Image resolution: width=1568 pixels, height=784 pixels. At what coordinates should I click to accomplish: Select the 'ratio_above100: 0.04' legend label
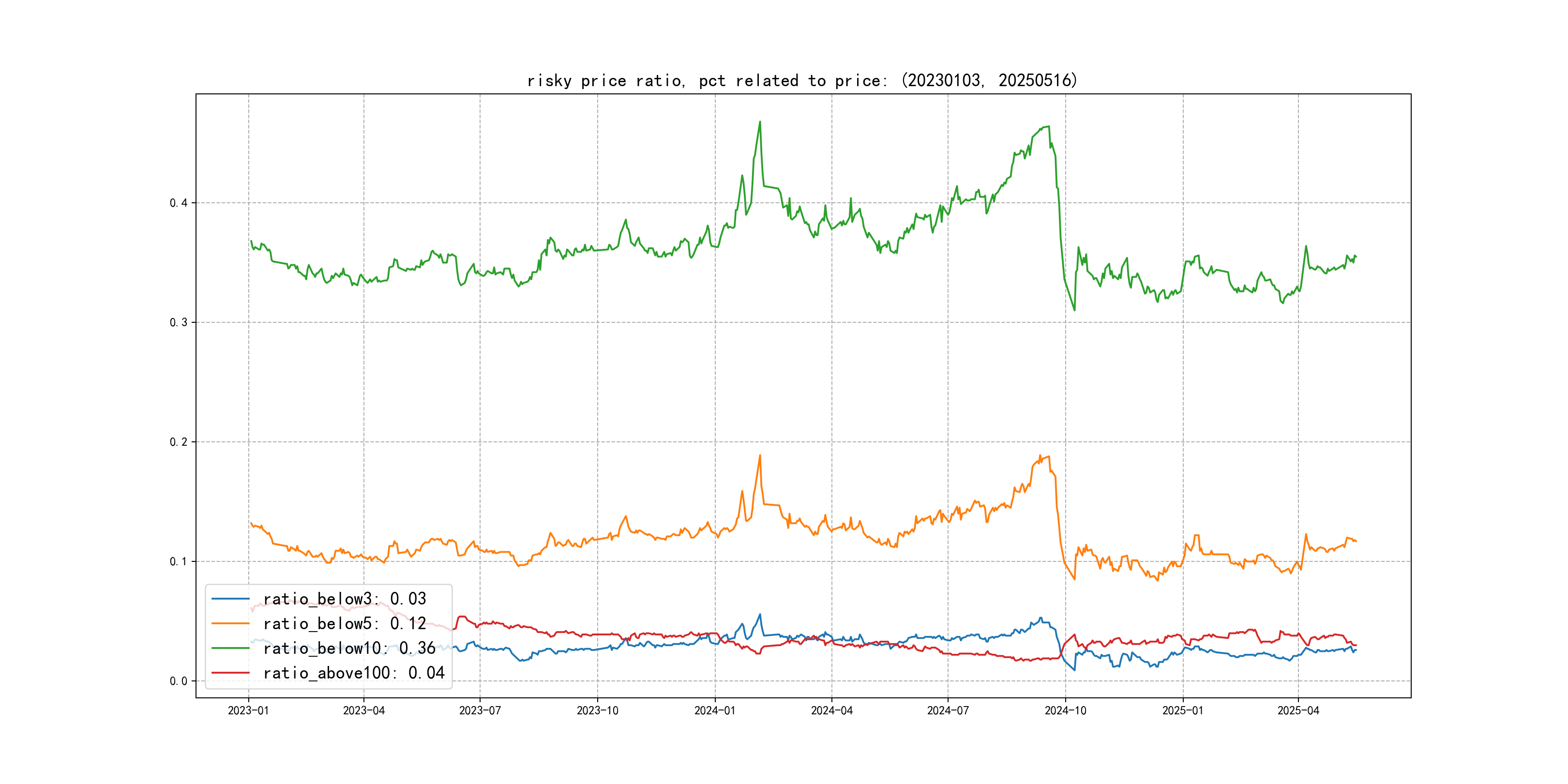tap(354, 673)
